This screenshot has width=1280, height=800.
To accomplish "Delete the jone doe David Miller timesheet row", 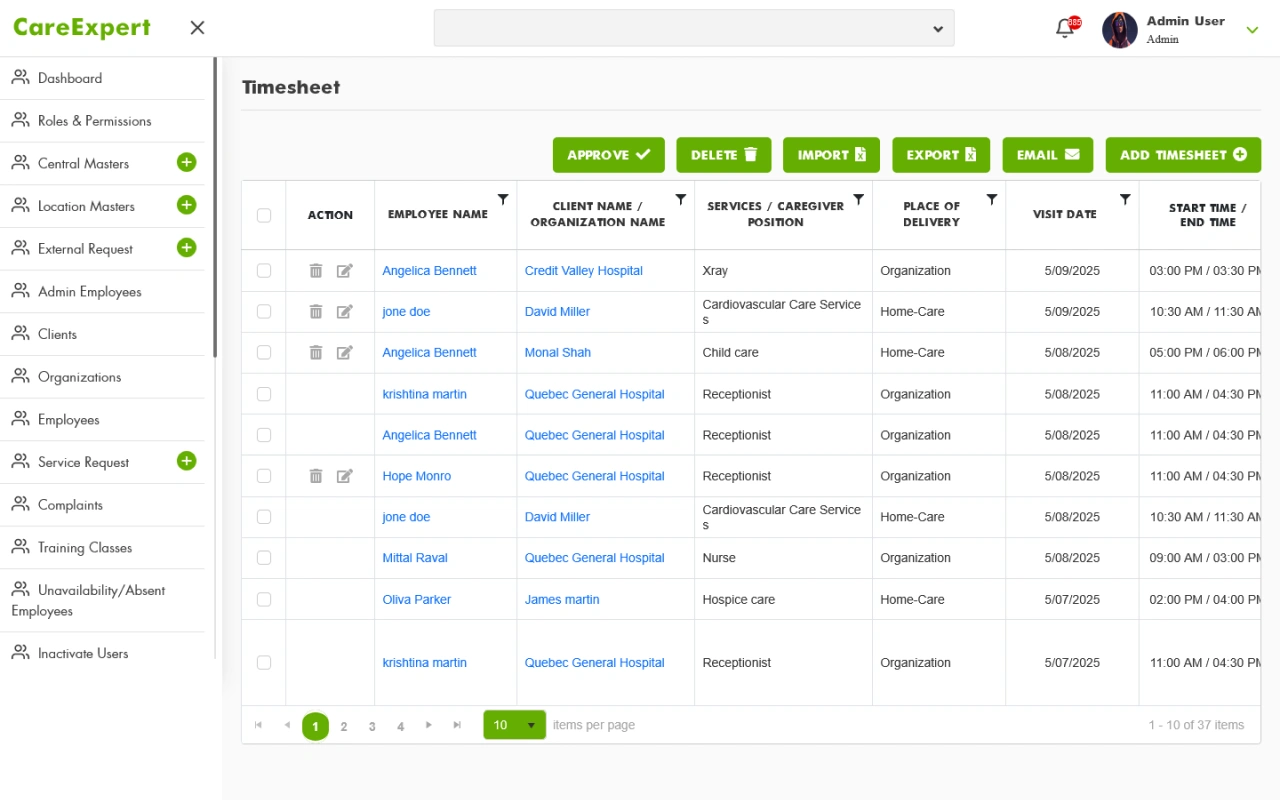I will coord(316,312).
